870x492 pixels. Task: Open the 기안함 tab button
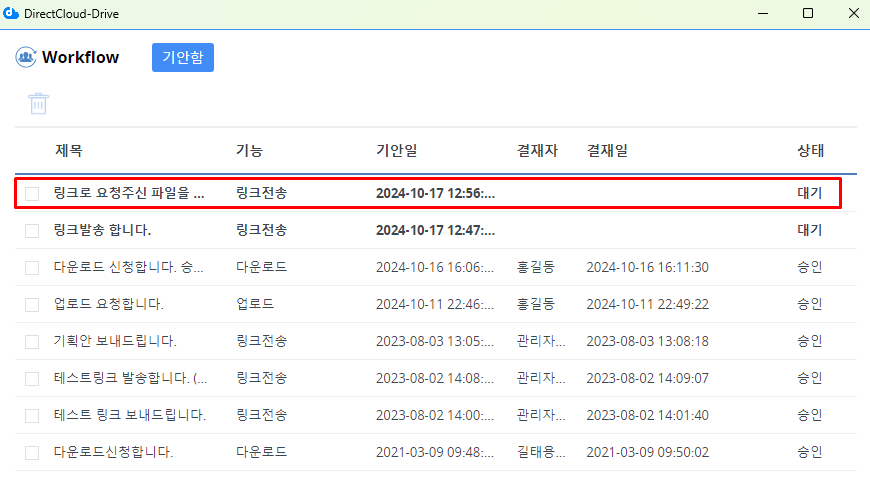182,57
